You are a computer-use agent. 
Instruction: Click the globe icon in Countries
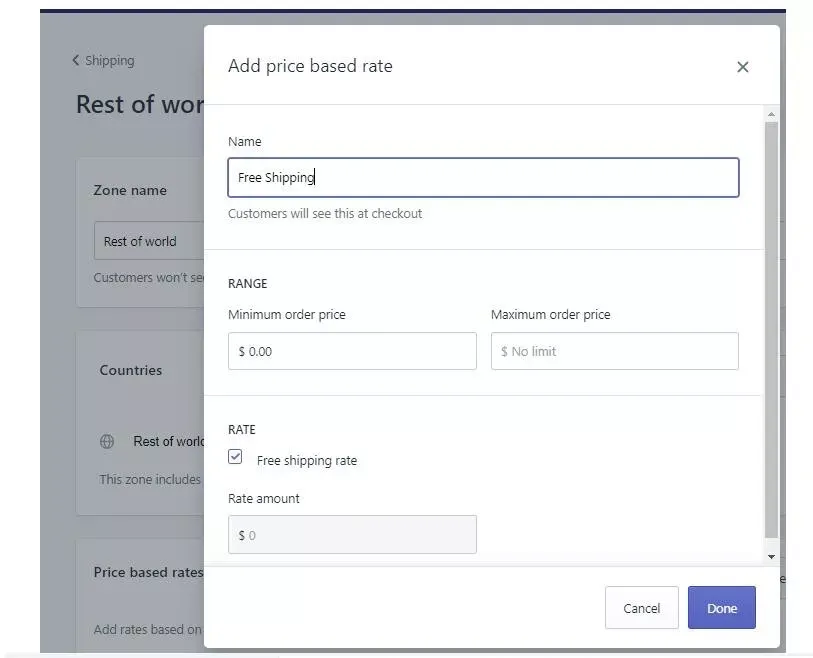(x=107, y=441)
